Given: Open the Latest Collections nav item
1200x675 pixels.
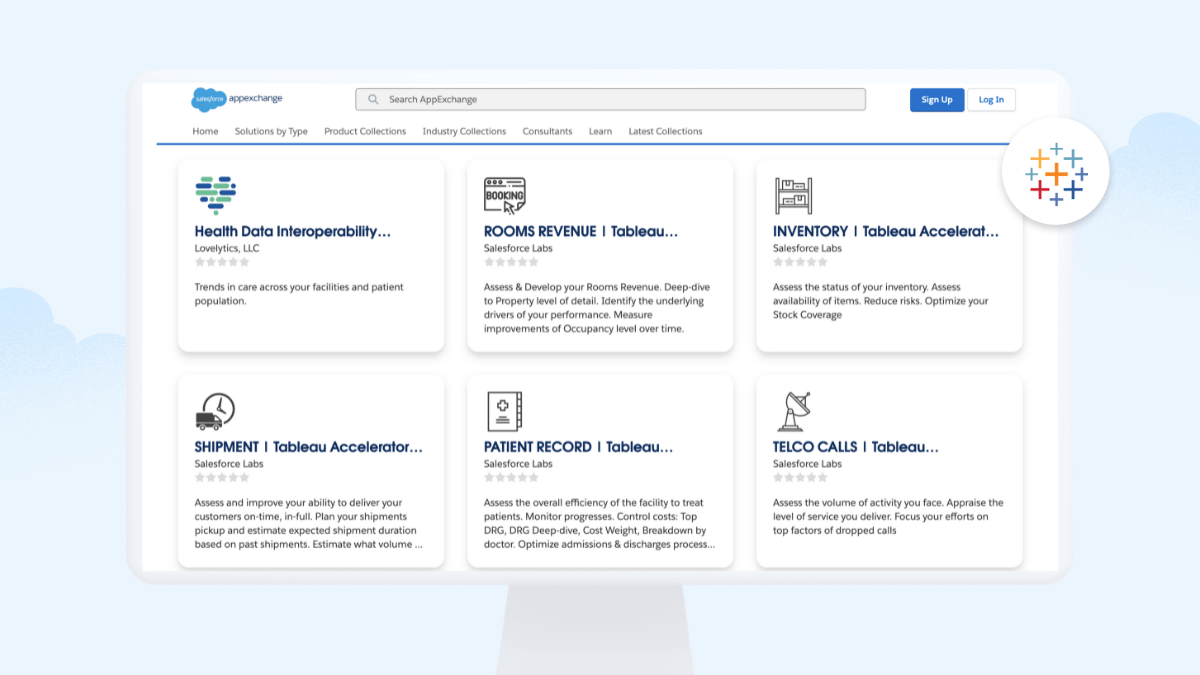Looking at the screenshot, I should coord(665,131).
